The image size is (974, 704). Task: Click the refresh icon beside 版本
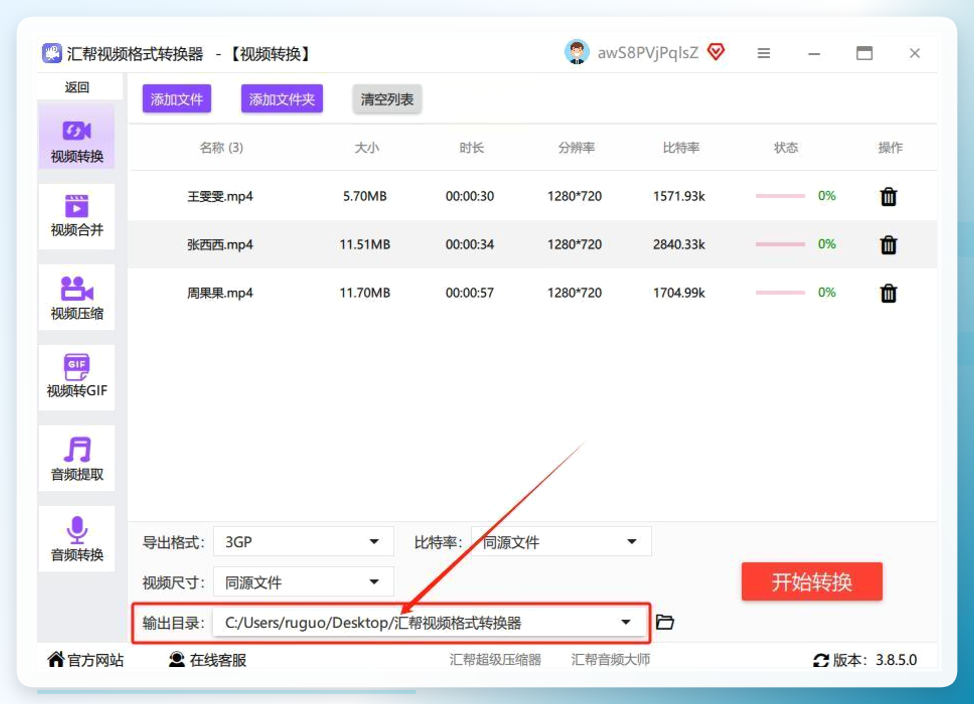[x=821, y=660]
